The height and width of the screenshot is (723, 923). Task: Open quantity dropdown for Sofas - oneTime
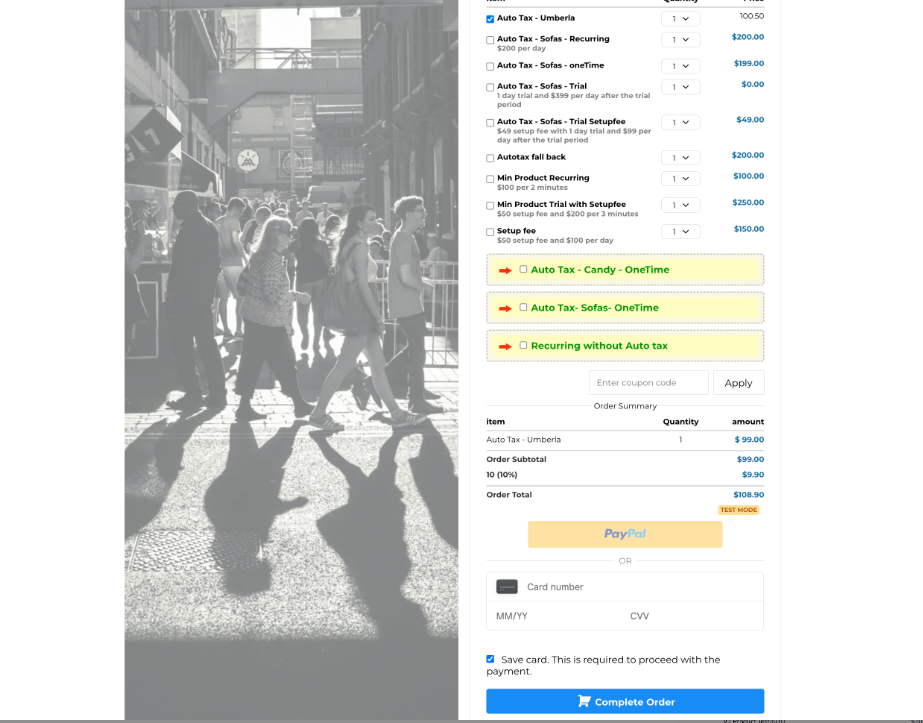click(x=680, y=66)
